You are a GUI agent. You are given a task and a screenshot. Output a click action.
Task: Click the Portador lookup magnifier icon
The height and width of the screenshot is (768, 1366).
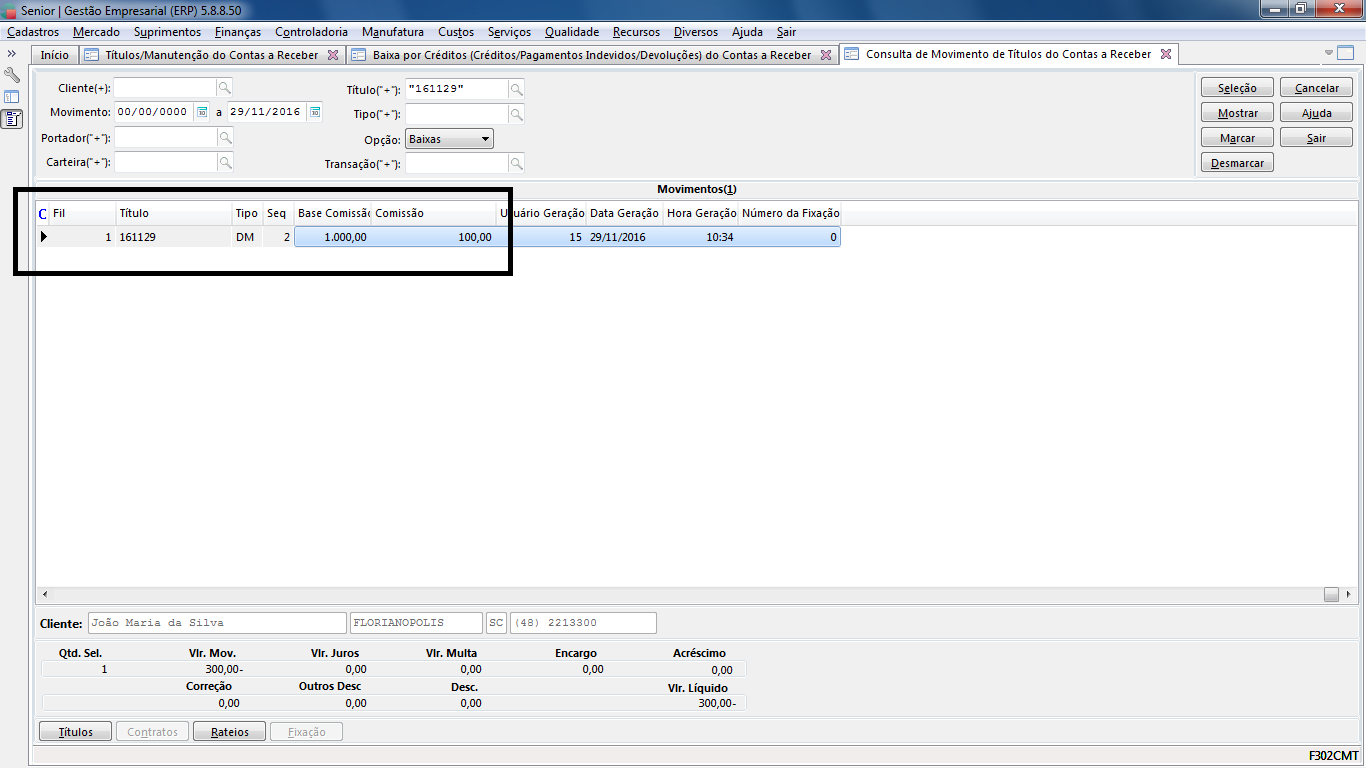point(225,137)
